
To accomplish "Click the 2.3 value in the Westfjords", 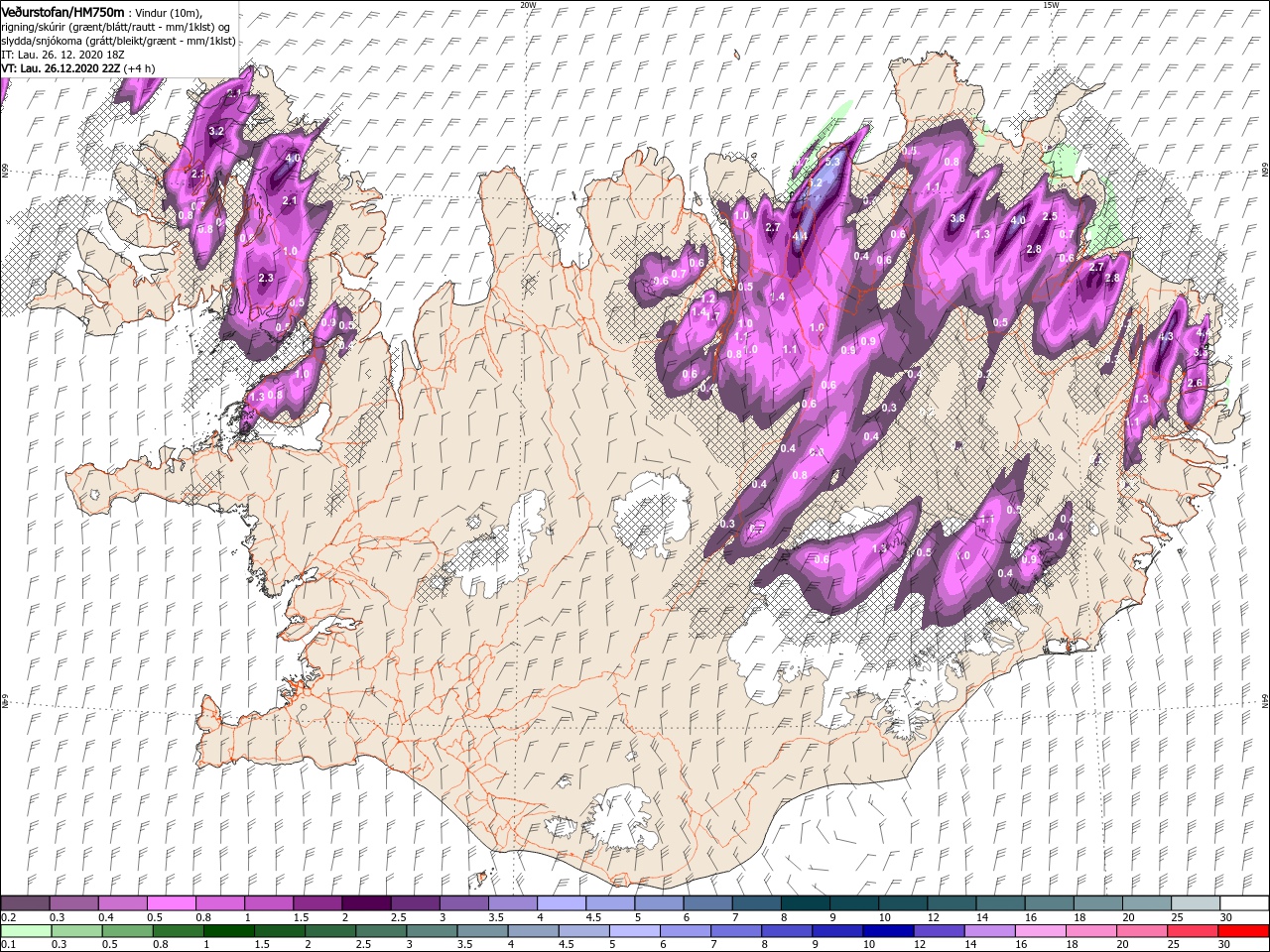I will click(x=265, y=279).
